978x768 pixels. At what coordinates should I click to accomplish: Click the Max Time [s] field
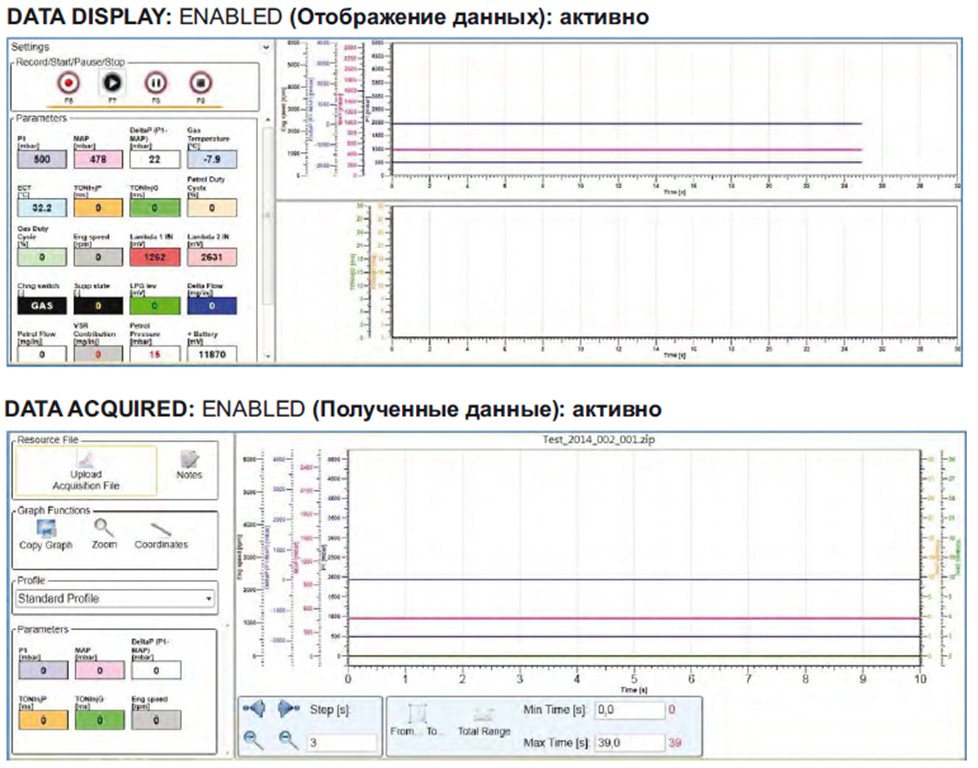click(629, 742)
